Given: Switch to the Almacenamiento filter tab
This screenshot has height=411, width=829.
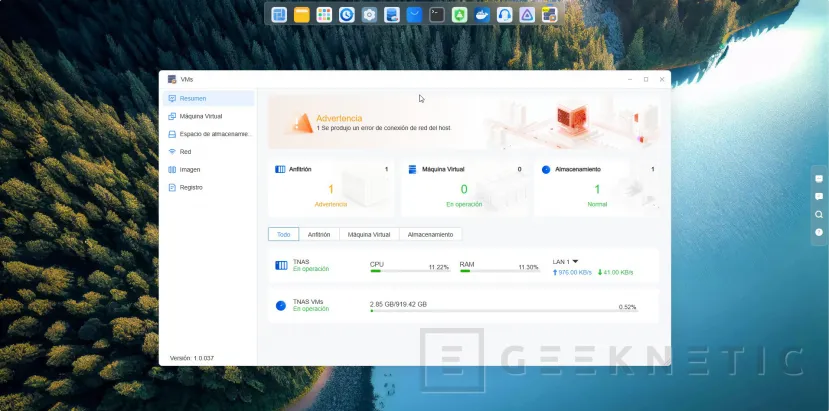Looking at the screenshot, I should pyautogui.click(x=430, y=234).
